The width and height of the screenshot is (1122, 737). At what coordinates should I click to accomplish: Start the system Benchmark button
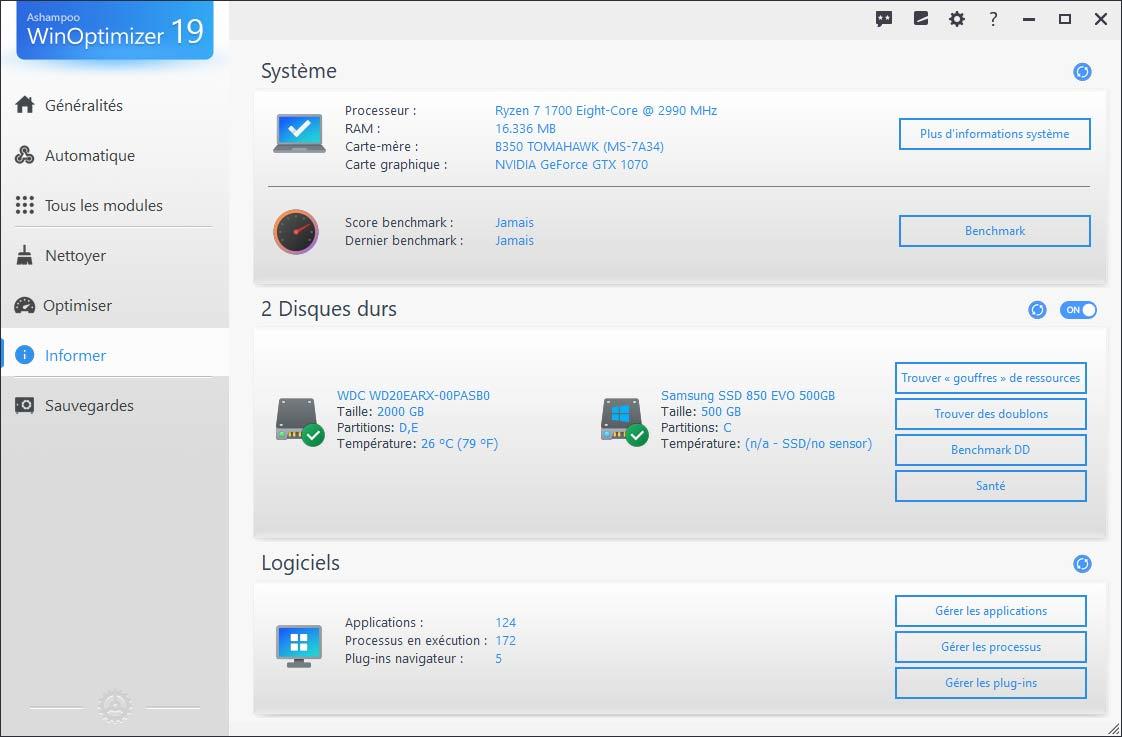click(995, 231)
